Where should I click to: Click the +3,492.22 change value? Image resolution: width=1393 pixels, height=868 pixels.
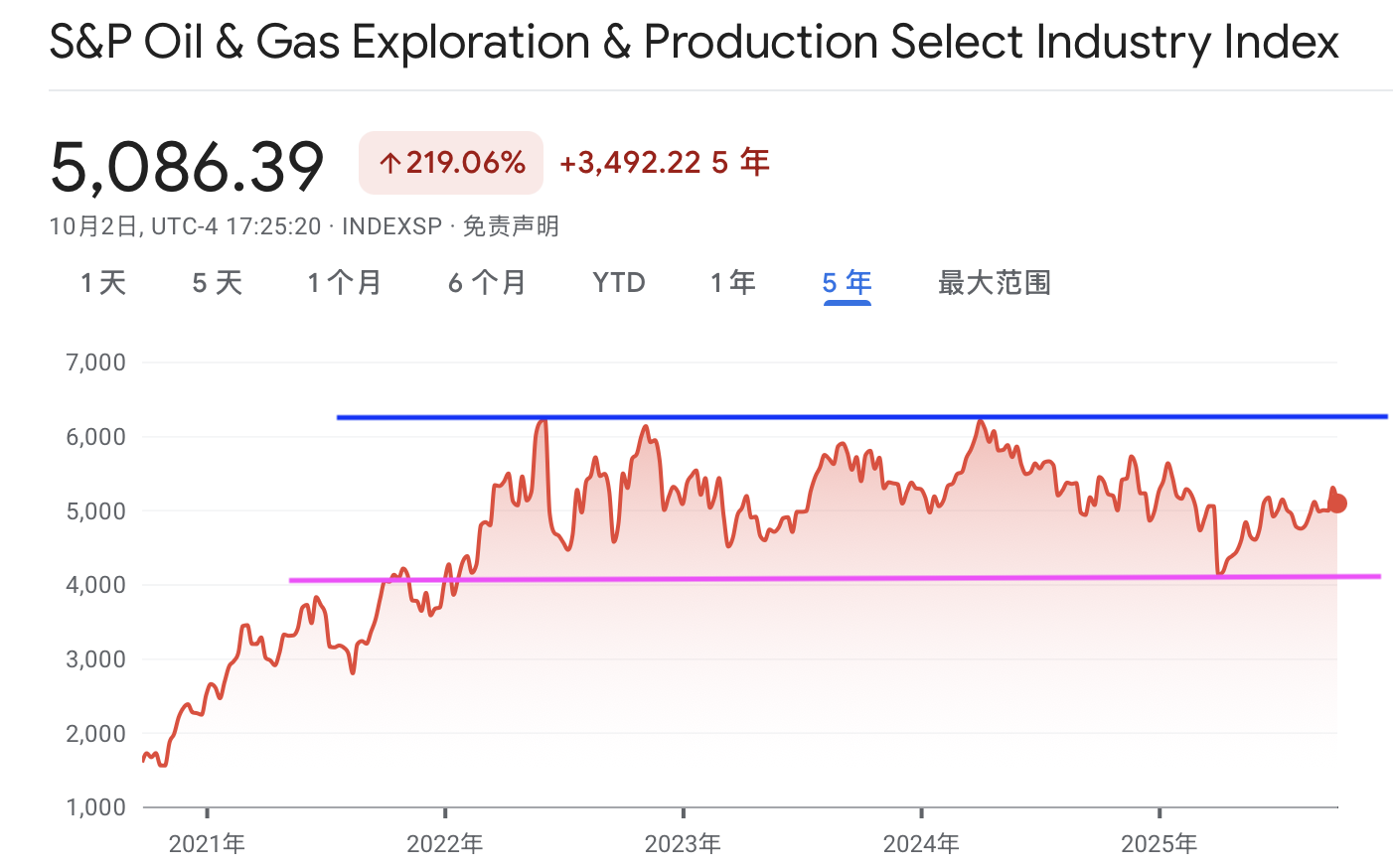click(x=630, y=163)
